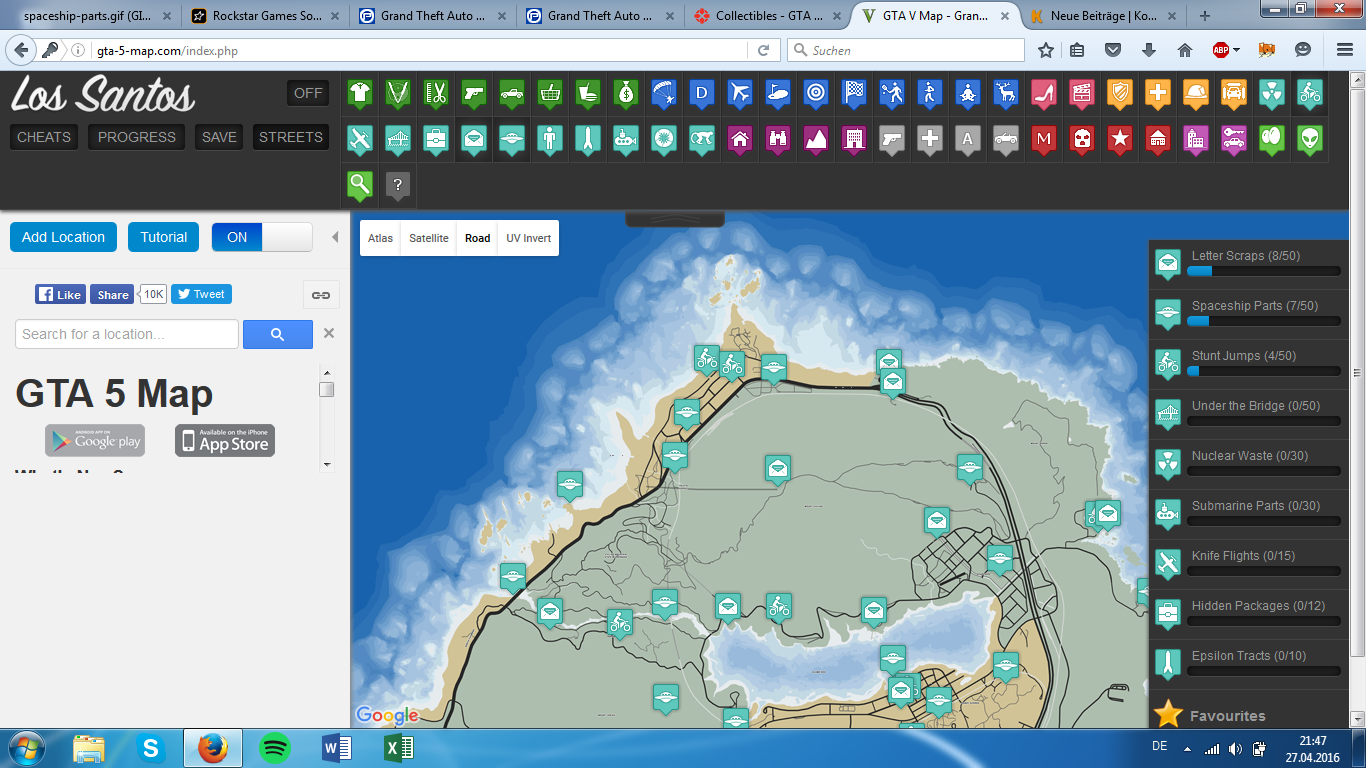
Task: Switch to UV Invert map view
Action: click(x=528, y=238)
